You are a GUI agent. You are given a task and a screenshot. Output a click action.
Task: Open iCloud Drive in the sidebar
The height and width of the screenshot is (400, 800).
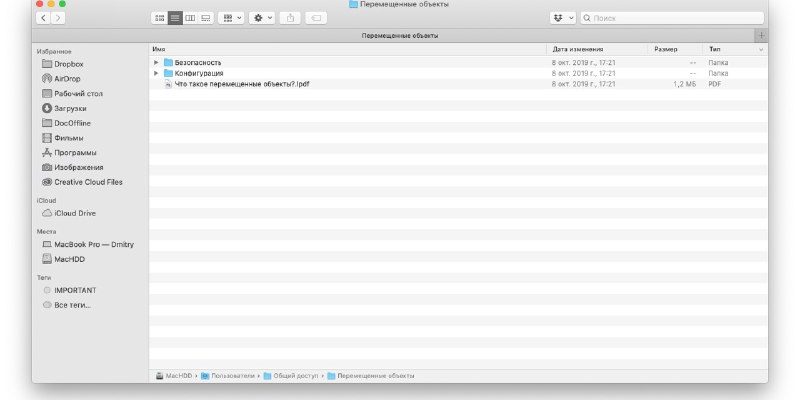75,213
